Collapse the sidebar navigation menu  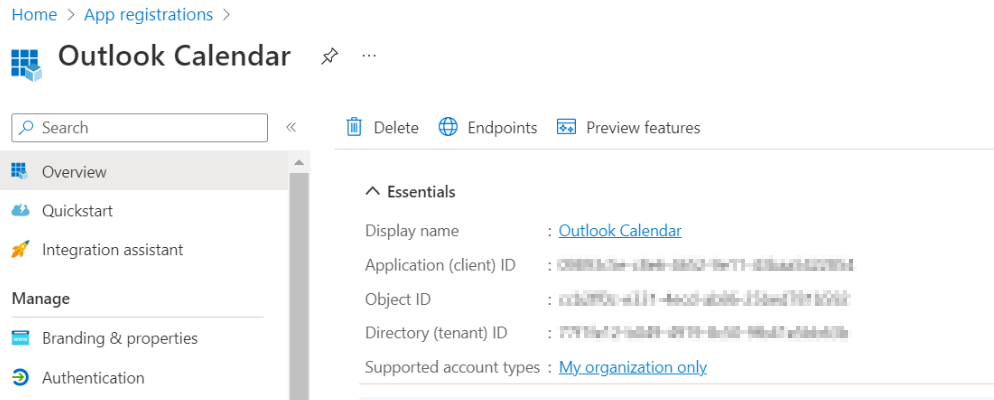[x=291, y=127]
